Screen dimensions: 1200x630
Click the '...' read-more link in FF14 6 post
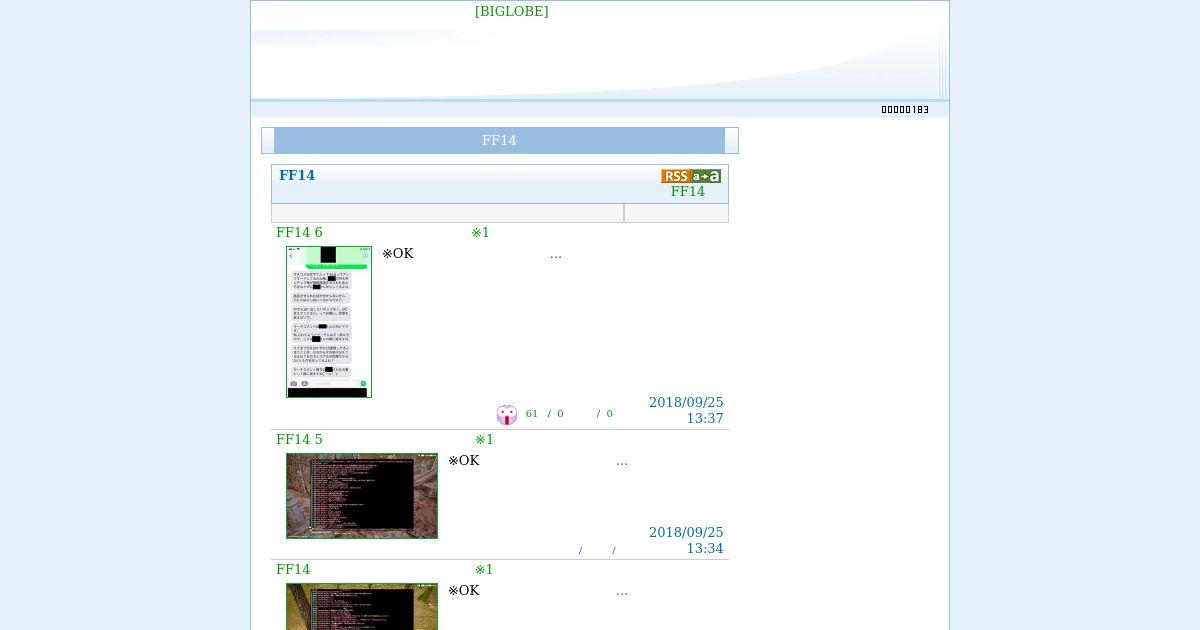click(x=556, y=254)
